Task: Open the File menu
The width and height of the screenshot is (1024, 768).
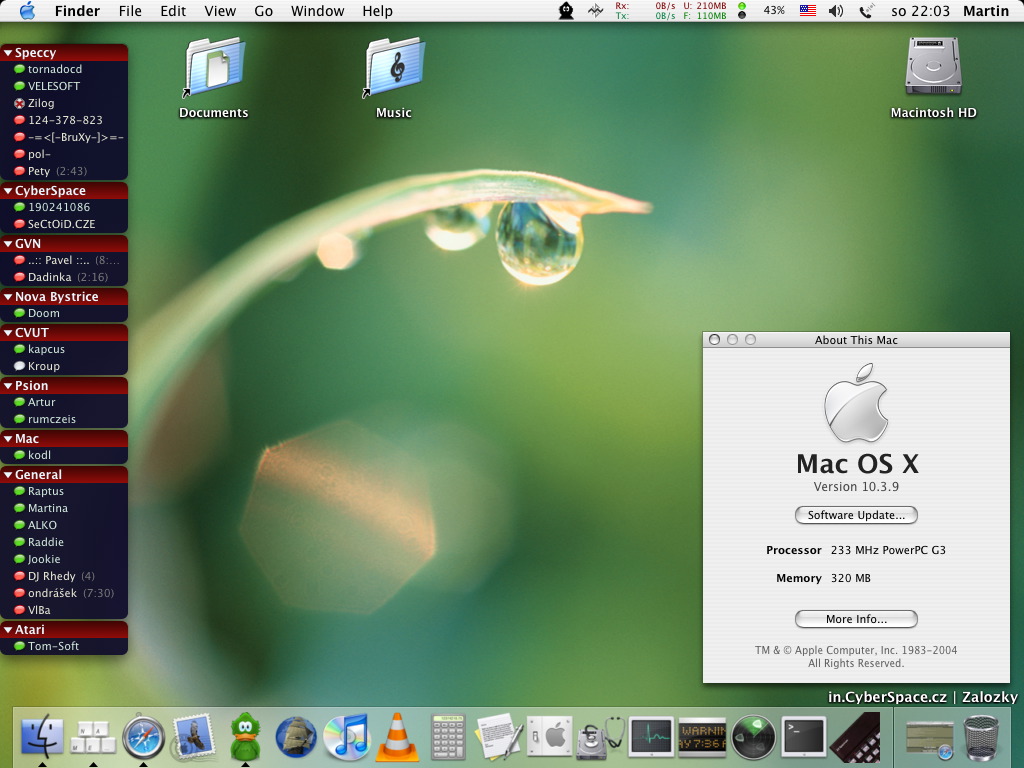Action: point(130,11)
